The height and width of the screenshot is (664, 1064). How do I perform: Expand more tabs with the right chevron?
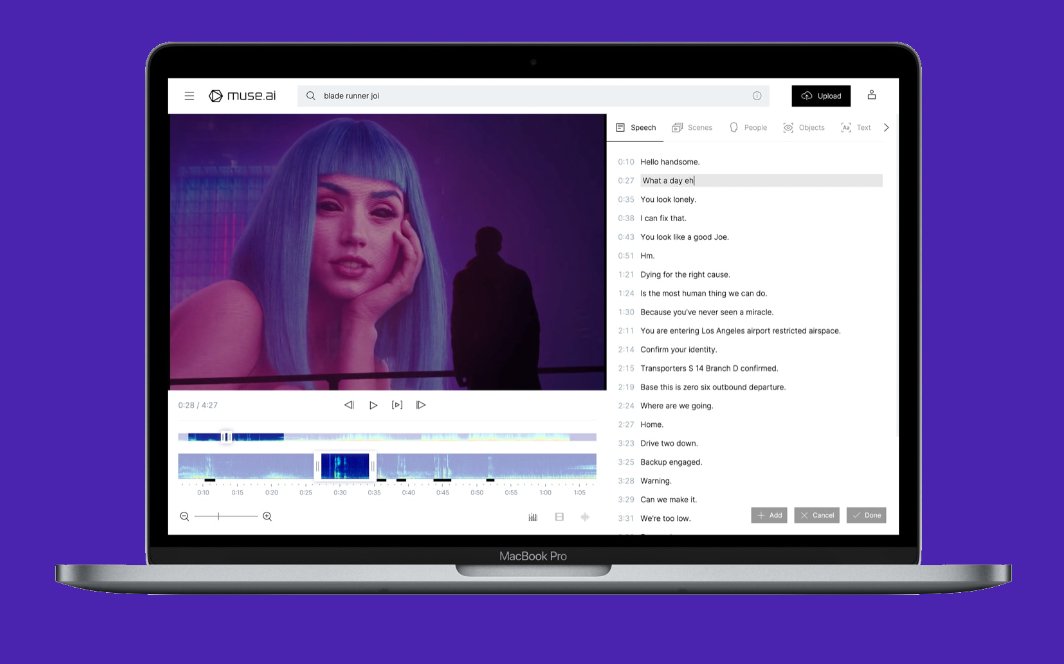coord(886,128)
